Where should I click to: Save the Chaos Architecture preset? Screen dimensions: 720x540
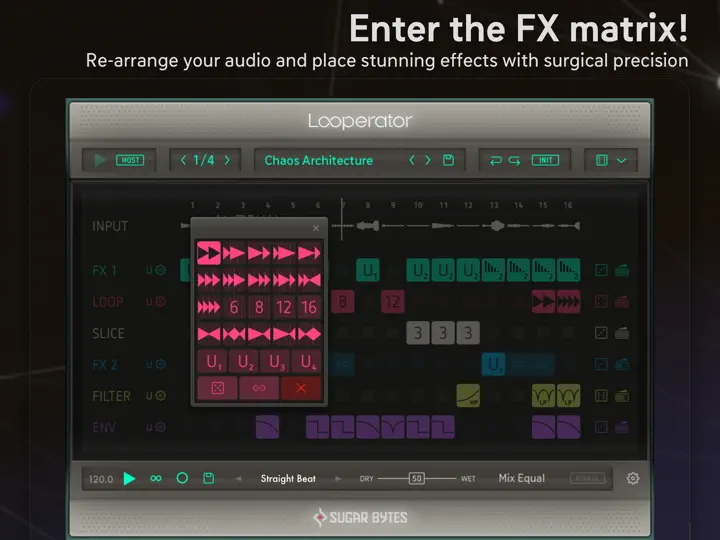tap(448, 160)
